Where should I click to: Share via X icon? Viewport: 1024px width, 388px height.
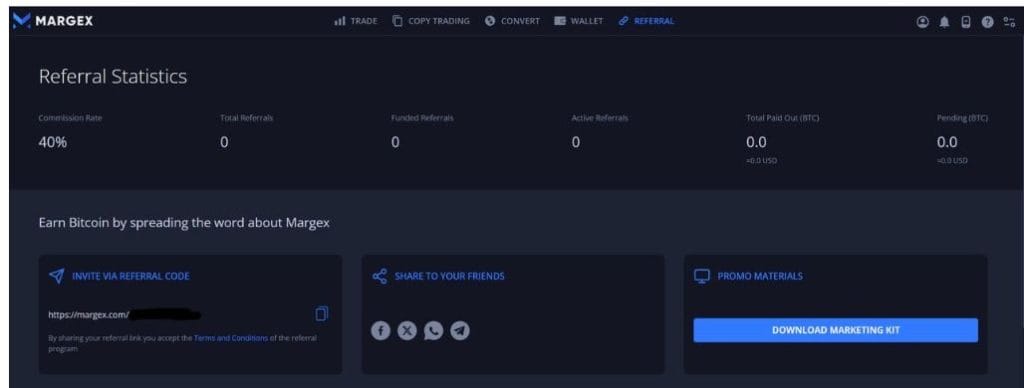click(x=407, y=331)
